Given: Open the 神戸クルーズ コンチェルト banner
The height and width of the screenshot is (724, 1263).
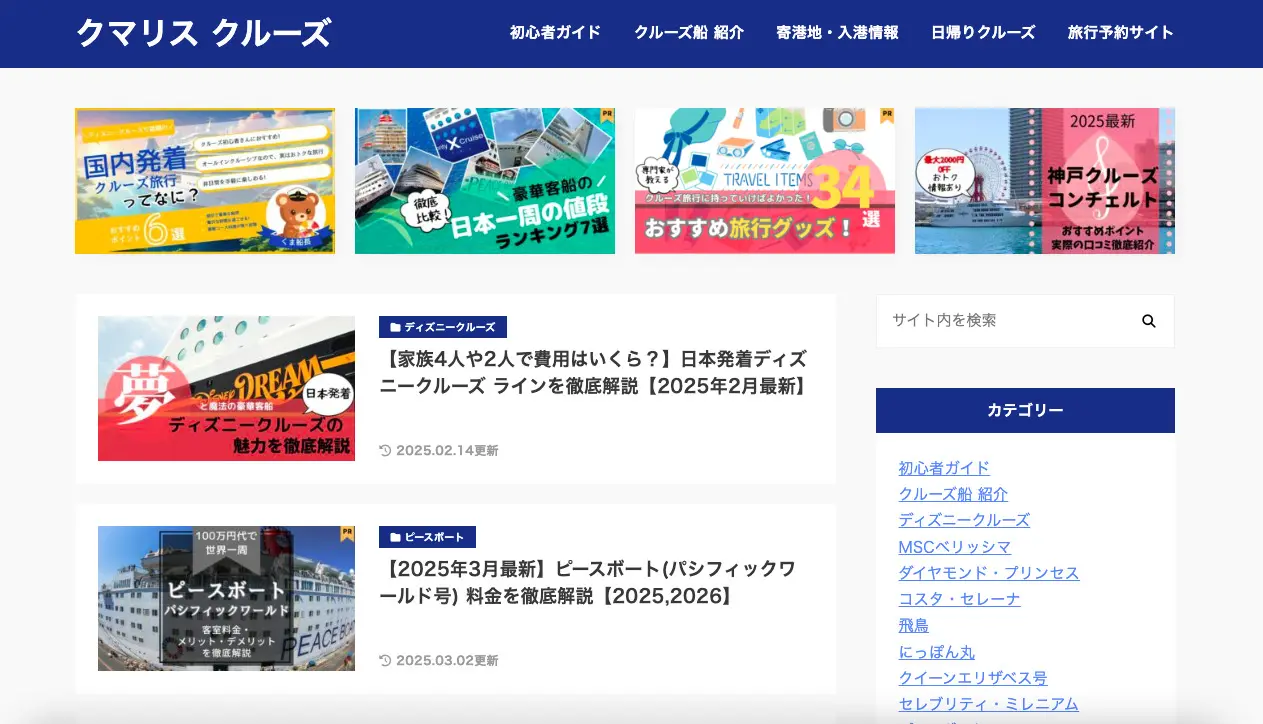Looking at the screenshot, I should [1045, 181].
